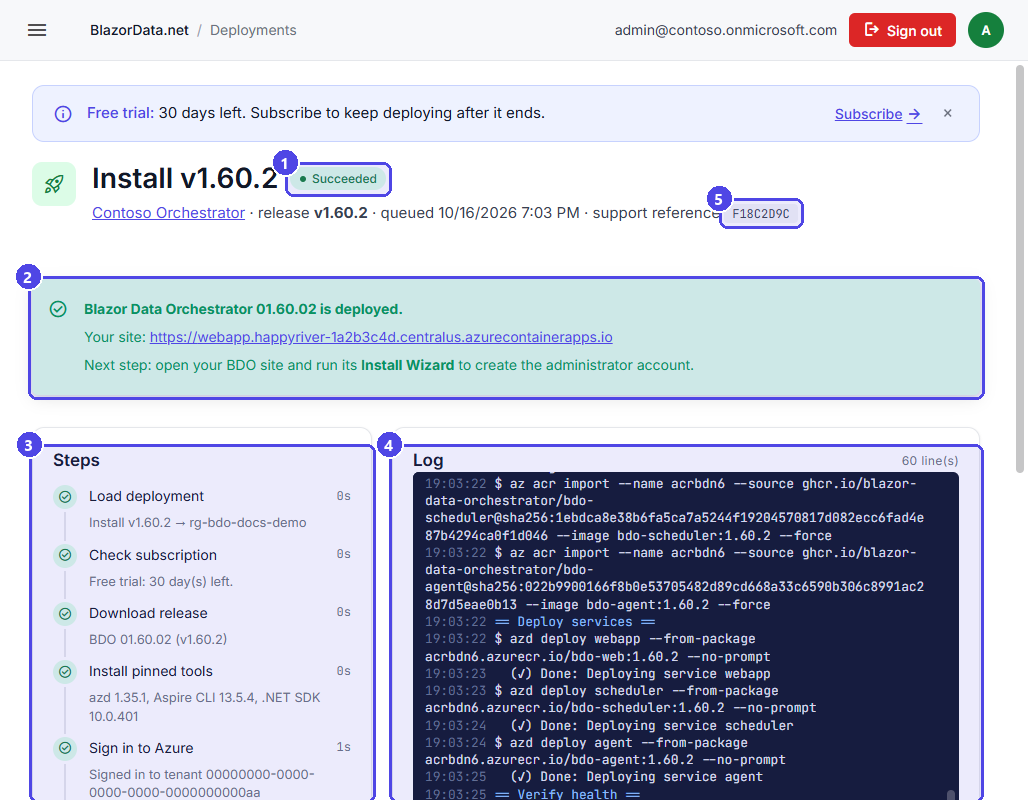The height and width of the screenshot is (800, 1028).
Task: Dismiss the free trial banner
Action: point(947,113)
